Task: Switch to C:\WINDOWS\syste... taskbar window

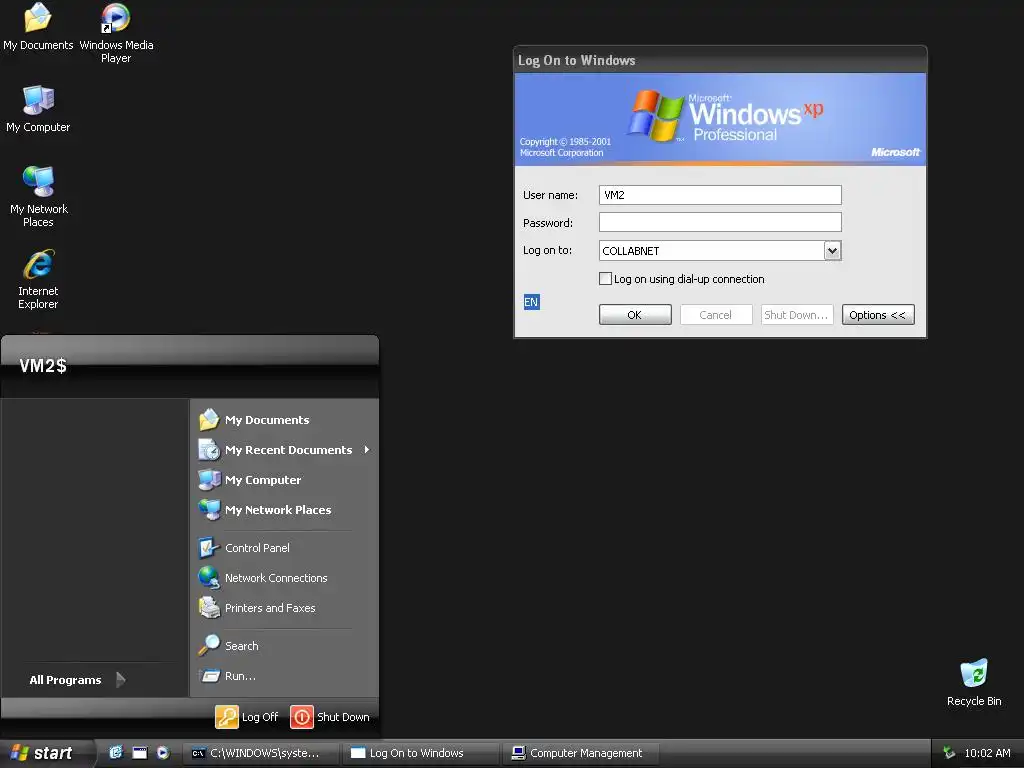Action: click(259, 753)
